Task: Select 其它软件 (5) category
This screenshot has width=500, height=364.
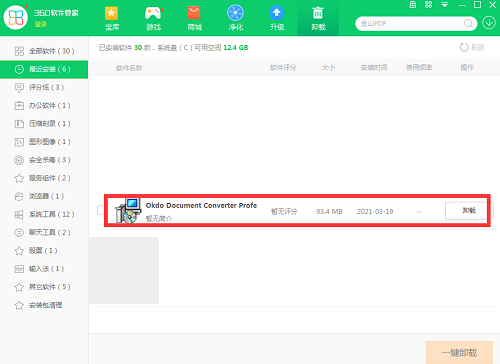Action: 44,287
